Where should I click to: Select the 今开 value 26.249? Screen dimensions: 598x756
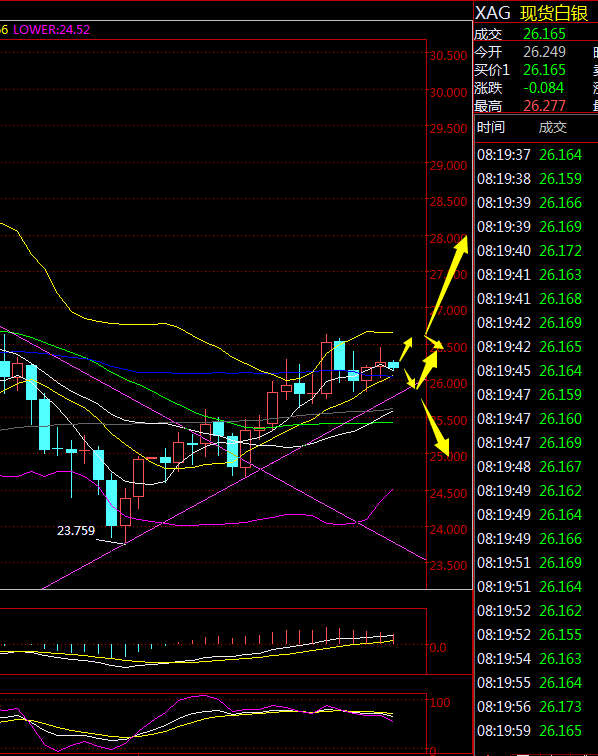coord(544,52)
